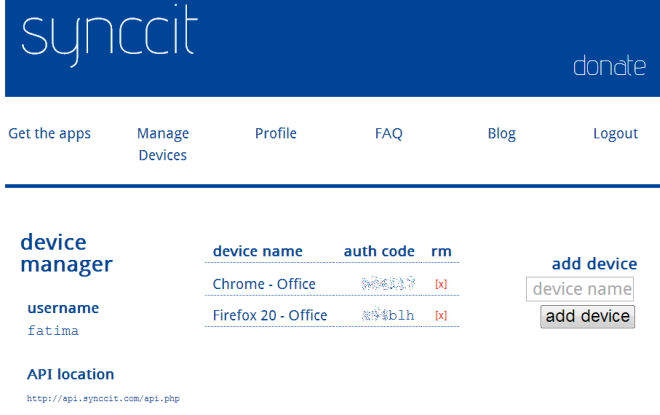Select the Firefox 20 - Office device name

(270, 315)
